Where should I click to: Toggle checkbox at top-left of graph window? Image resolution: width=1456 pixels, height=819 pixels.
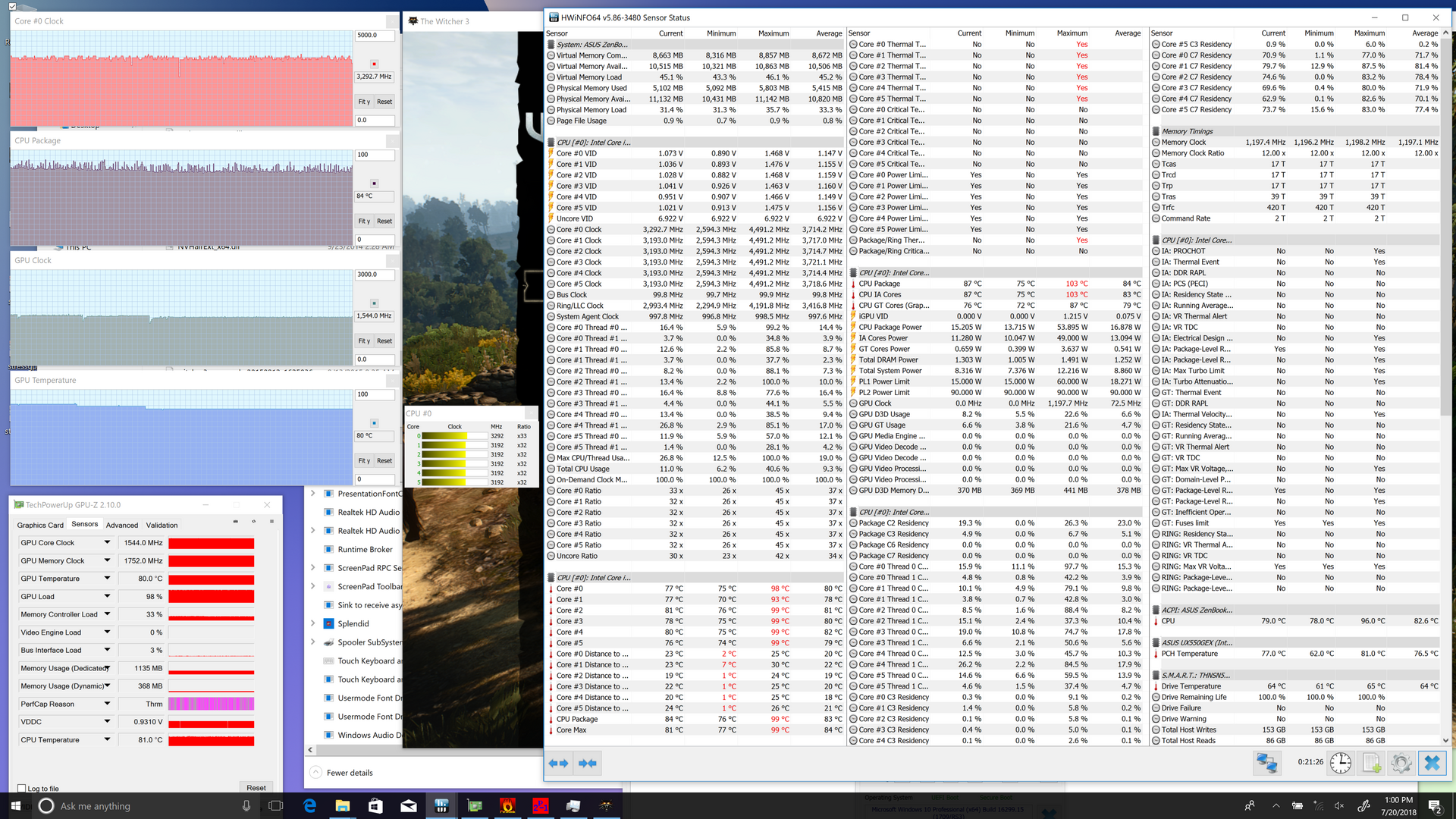[x=12, y=6]
